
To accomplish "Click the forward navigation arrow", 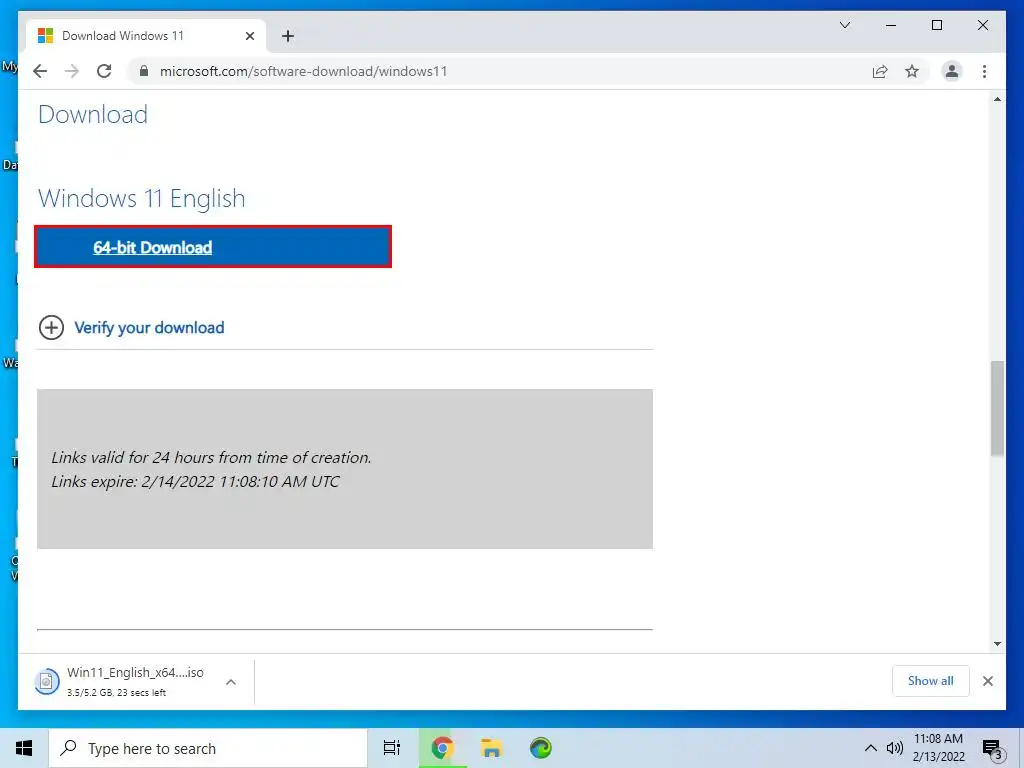I will [x=72, y=71].
